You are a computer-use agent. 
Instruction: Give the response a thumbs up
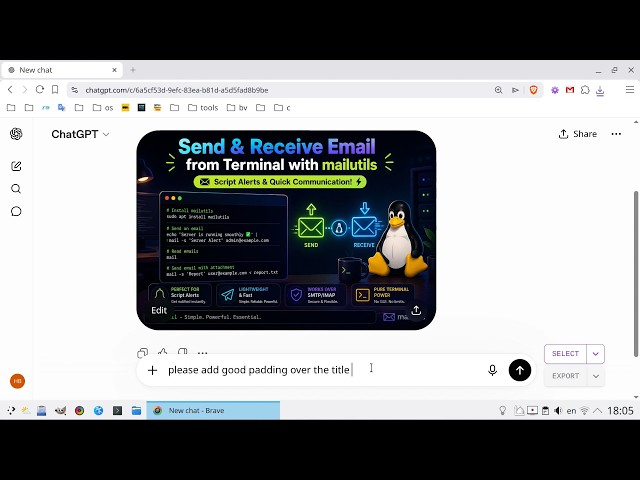tap(162, 353)
